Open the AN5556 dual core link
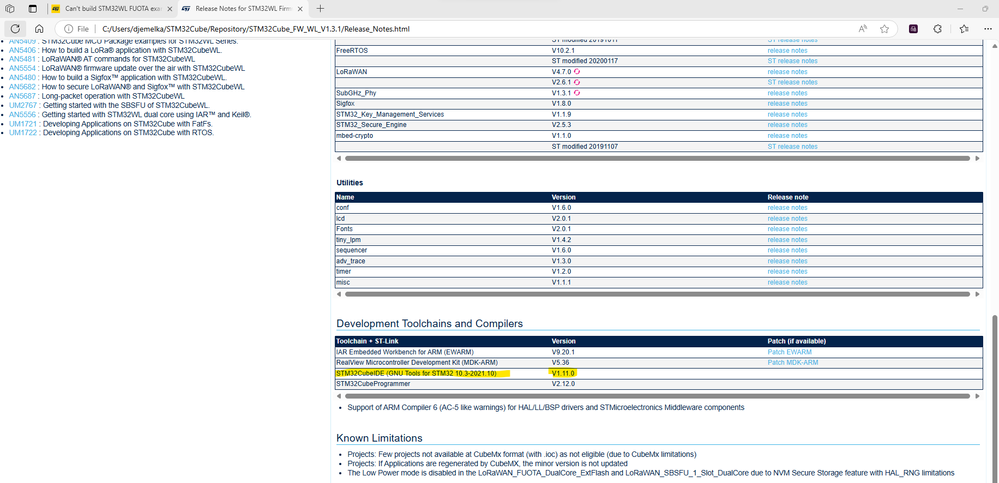 pyautogui.click(x=24, y=114)
